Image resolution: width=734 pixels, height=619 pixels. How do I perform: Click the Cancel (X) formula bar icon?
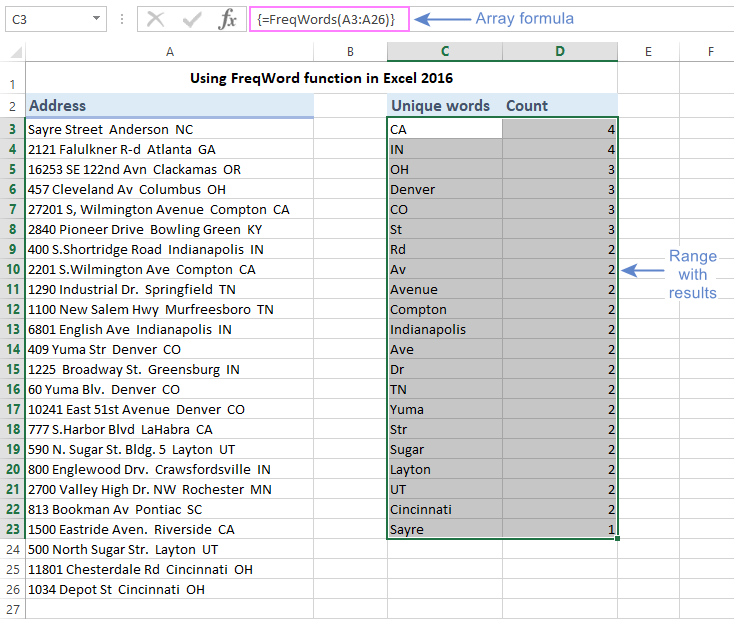155,19
